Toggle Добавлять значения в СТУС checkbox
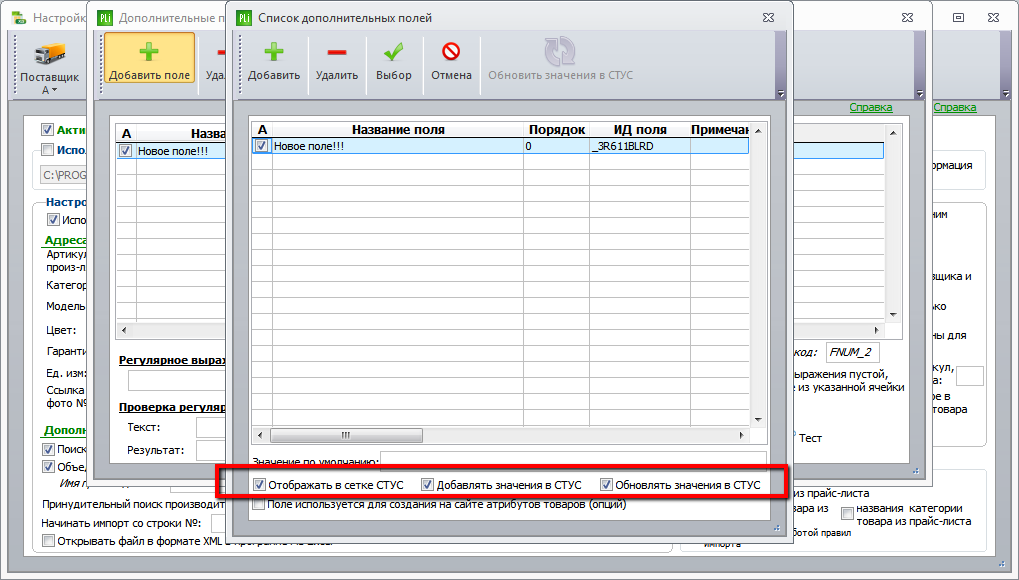 (x=427, y=484)
